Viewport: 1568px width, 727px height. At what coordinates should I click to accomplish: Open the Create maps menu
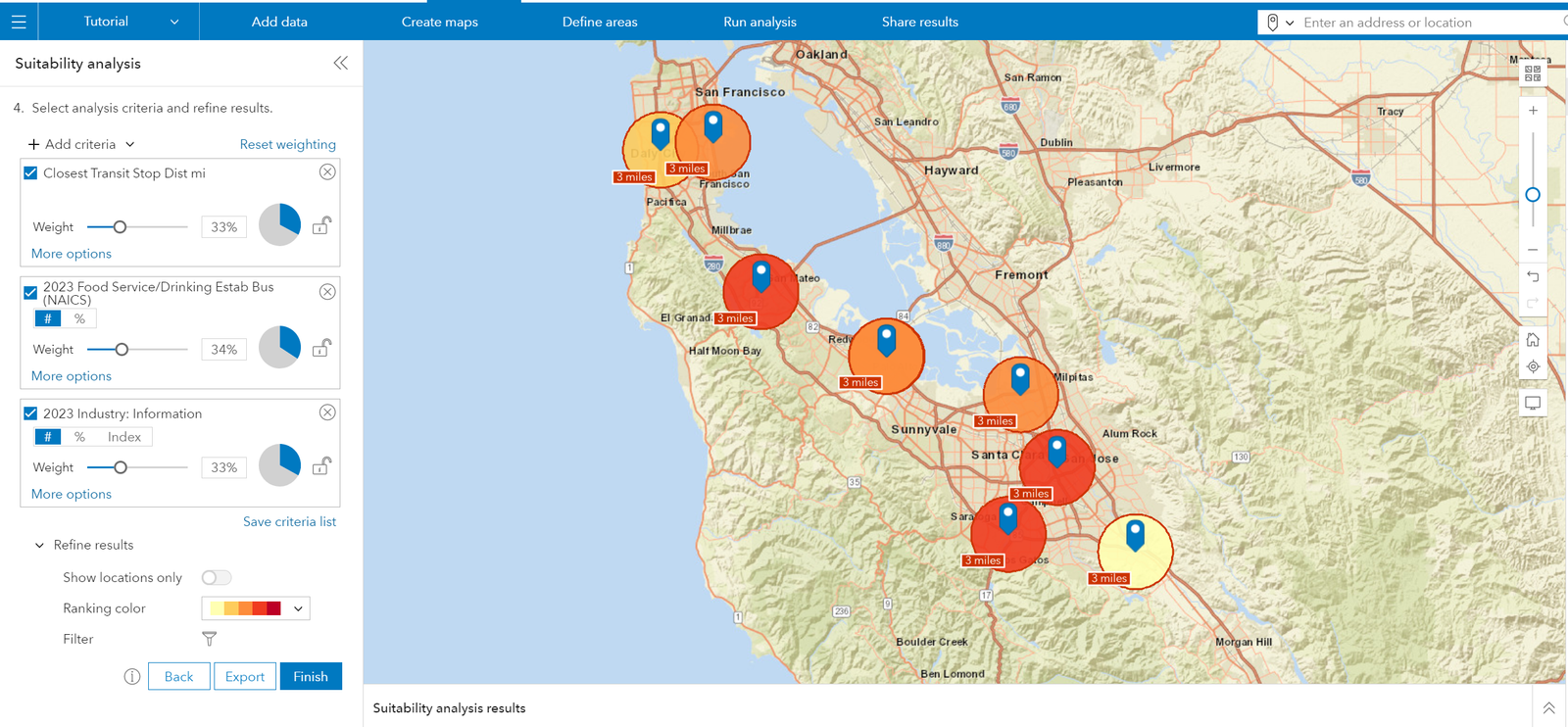439,22
